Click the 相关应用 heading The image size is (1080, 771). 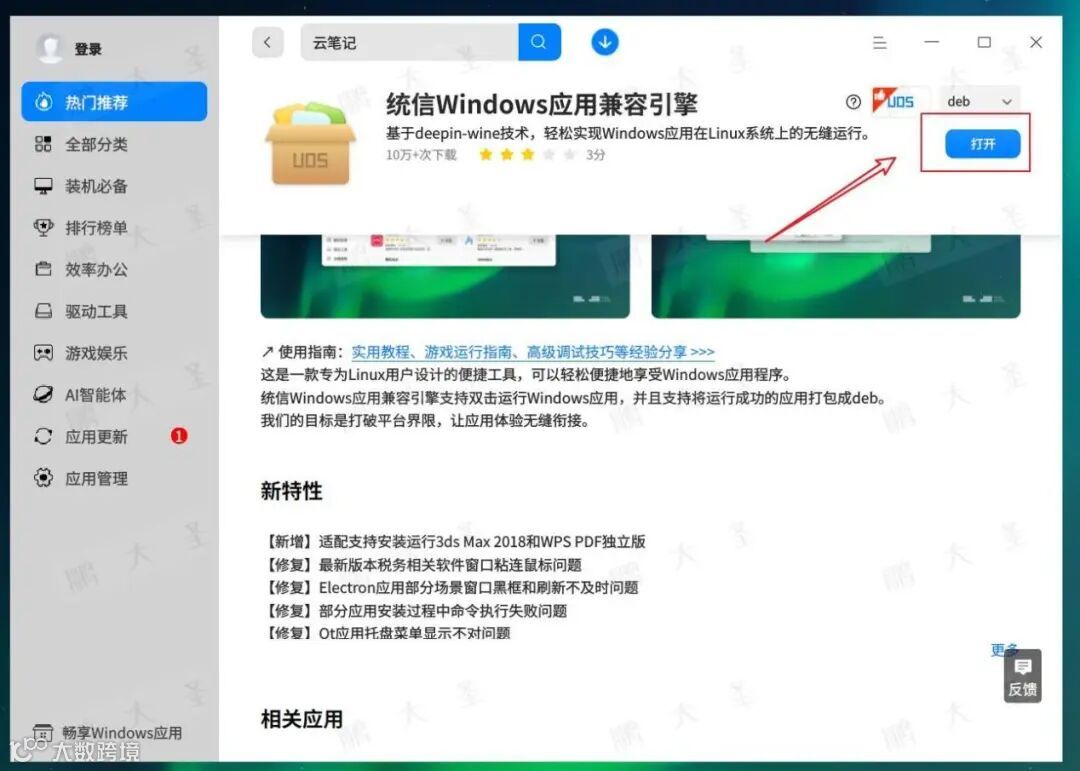point(302,719)
